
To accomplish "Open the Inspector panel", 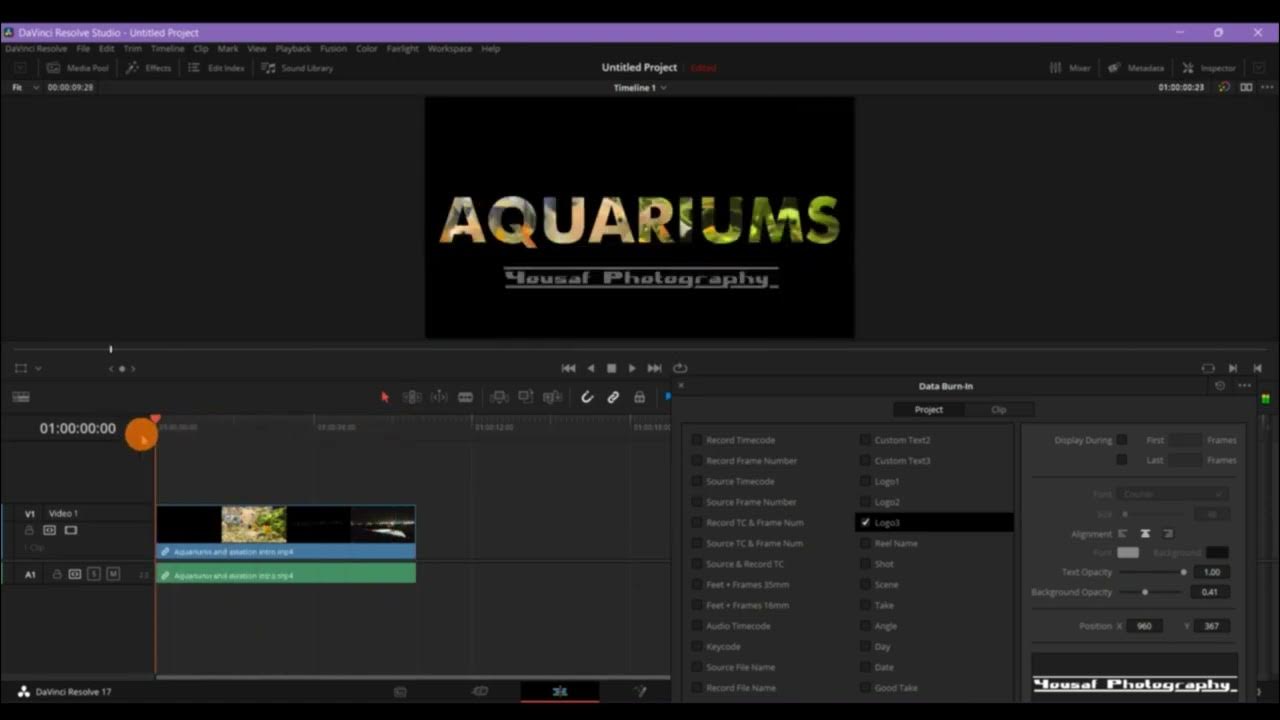I will (x=1209, y=68).
